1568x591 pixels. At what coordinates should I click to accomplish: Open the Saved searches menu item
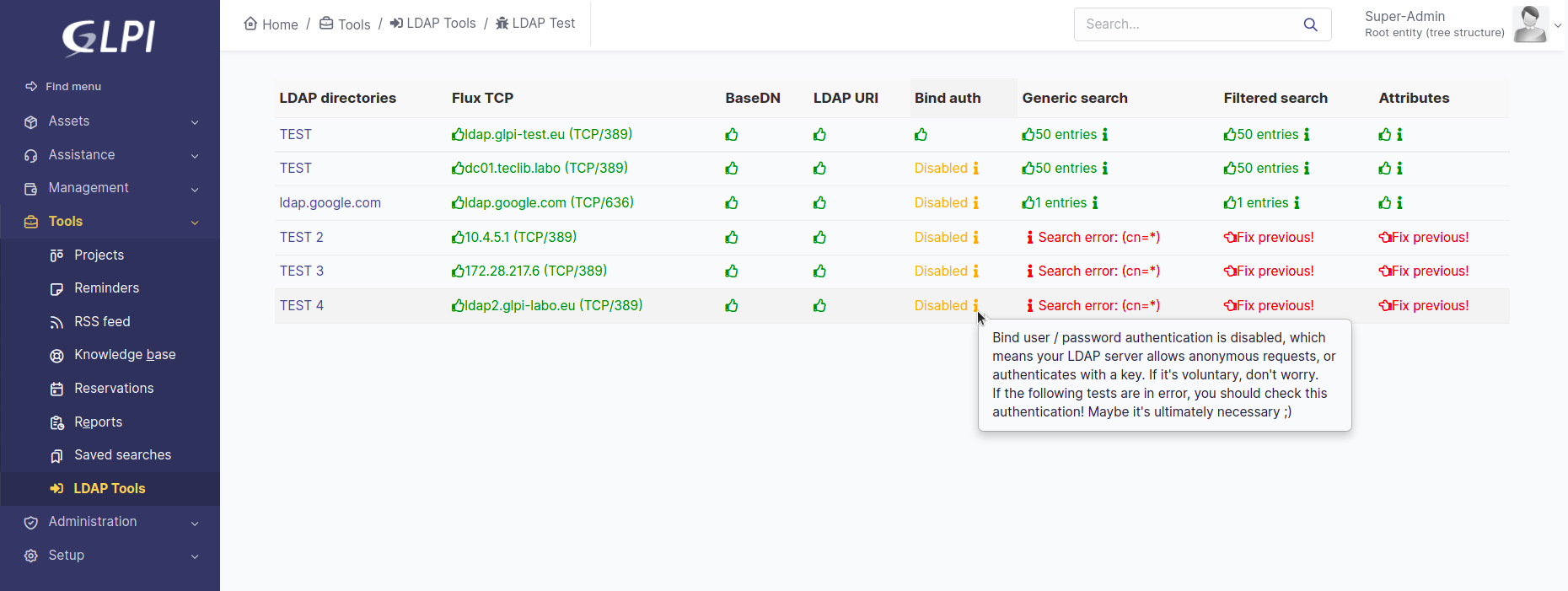coord(122,455)
